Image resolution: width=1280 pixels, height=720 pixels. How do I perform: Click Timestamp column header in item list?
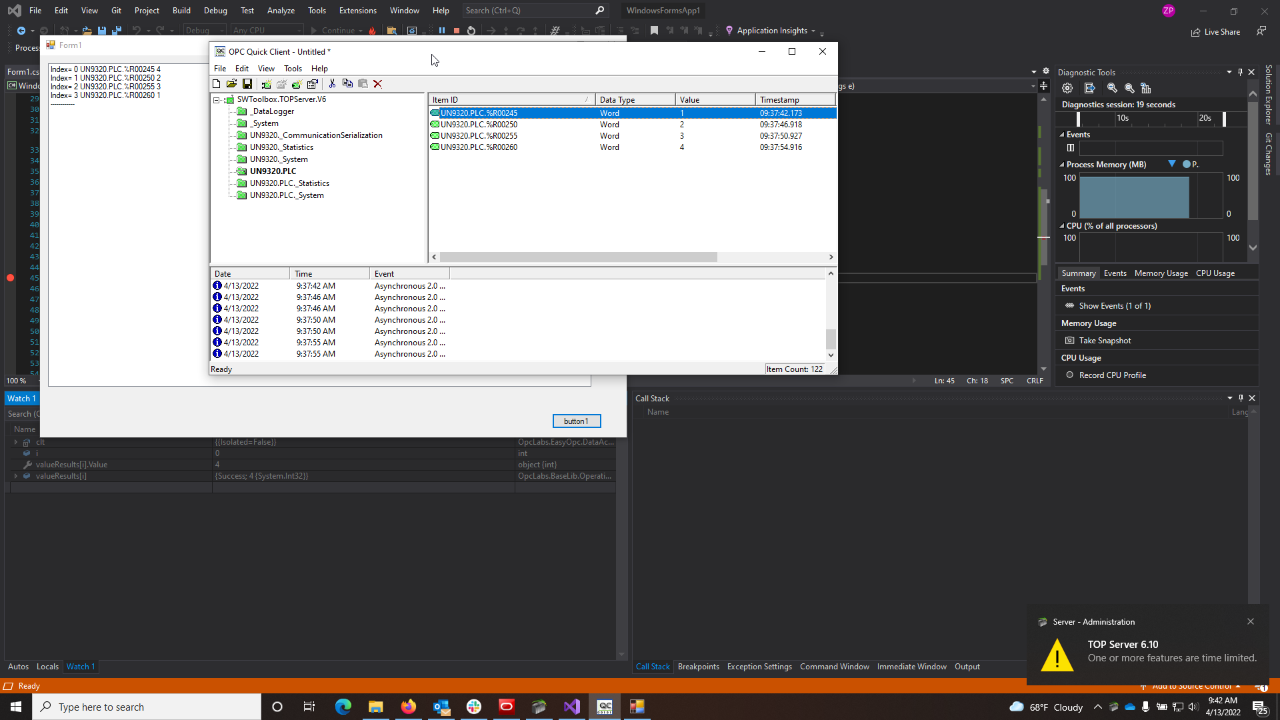(795, 100)
